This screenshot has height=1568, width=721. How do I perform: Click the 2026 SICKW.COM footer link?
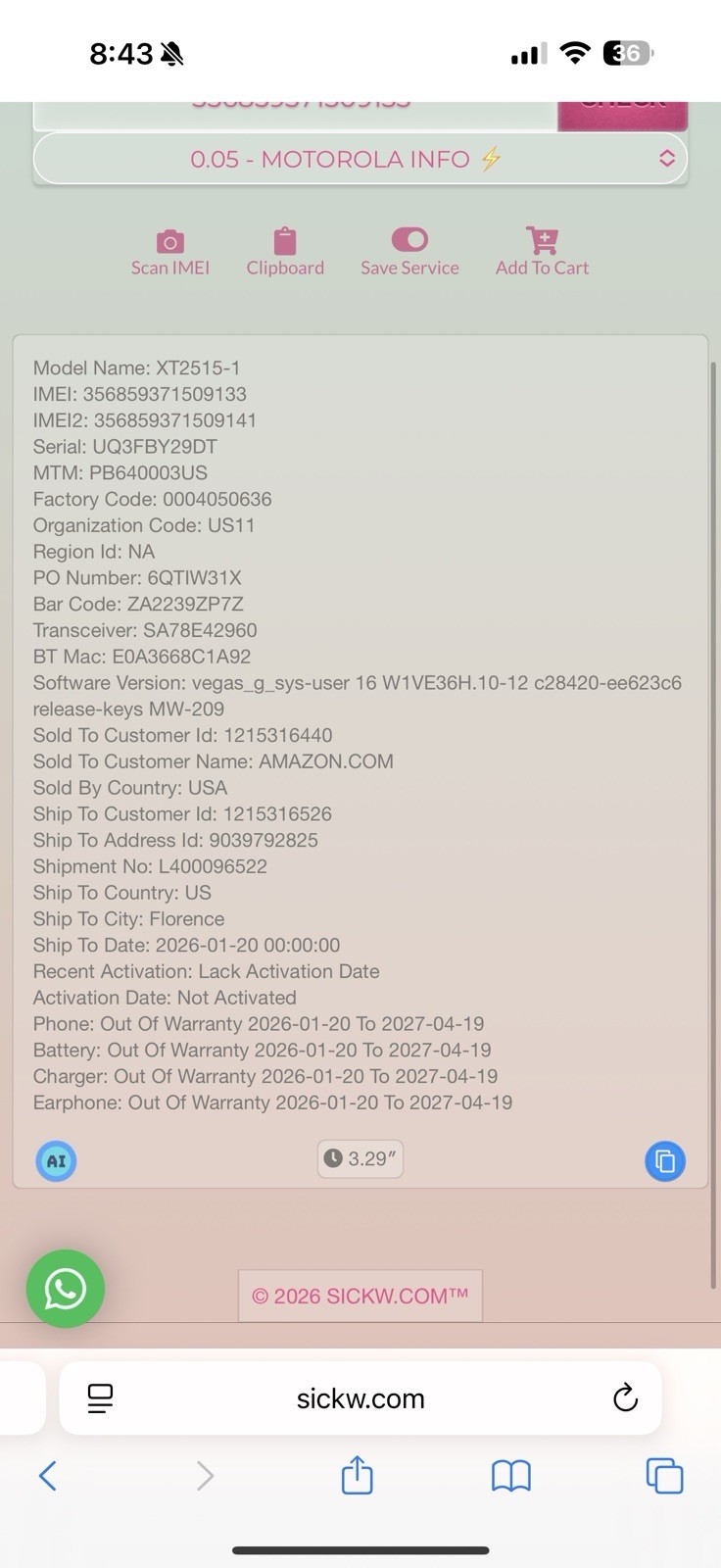click(x=360, y=1296)
